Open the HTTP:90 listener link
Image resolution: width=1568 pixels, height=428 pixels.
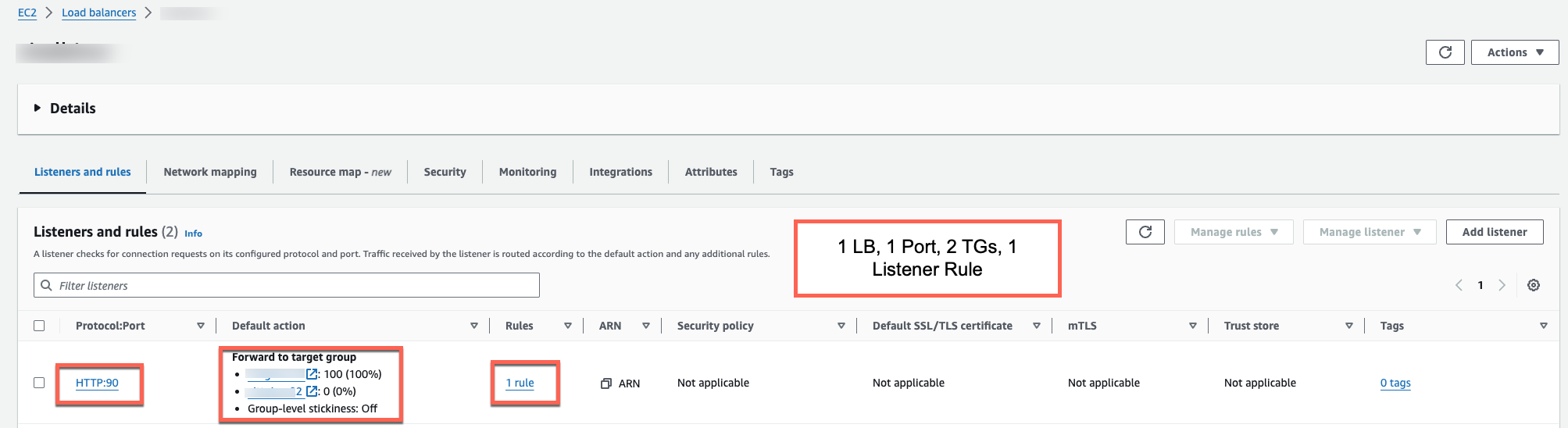click(97, 383)
